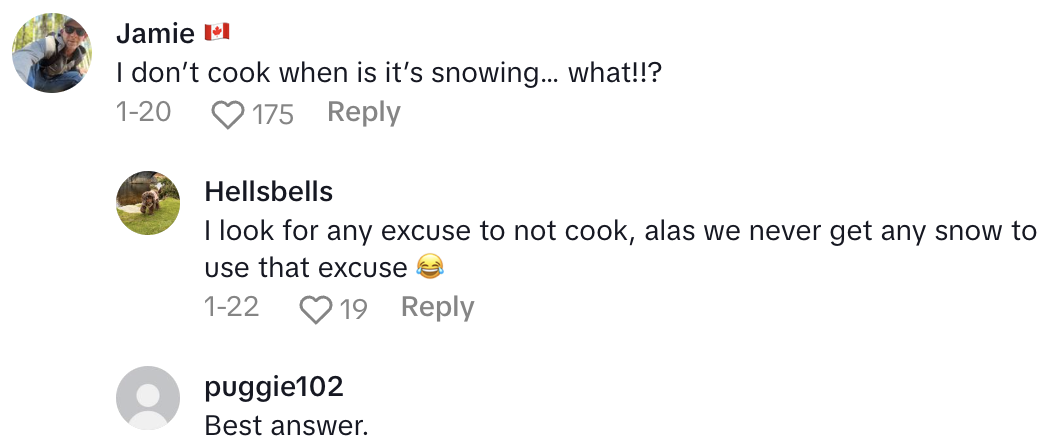The image size is (1058, 446).
Task: Click the Canadian flag next to Jamie
Action: (217, 33)
